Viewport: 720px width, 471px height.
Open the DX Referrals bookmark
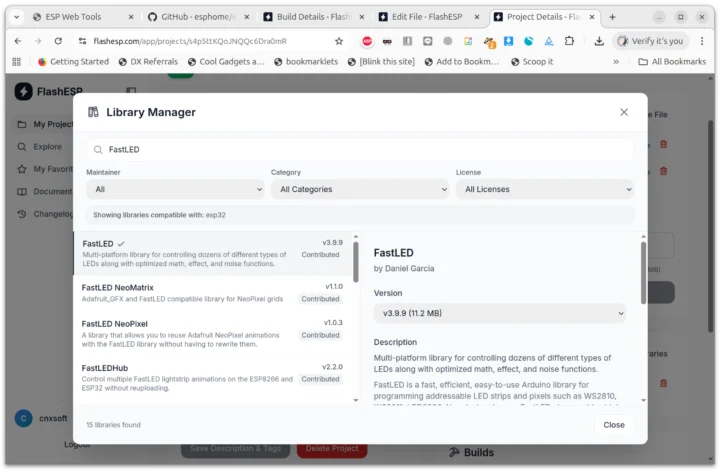(148, 62)
